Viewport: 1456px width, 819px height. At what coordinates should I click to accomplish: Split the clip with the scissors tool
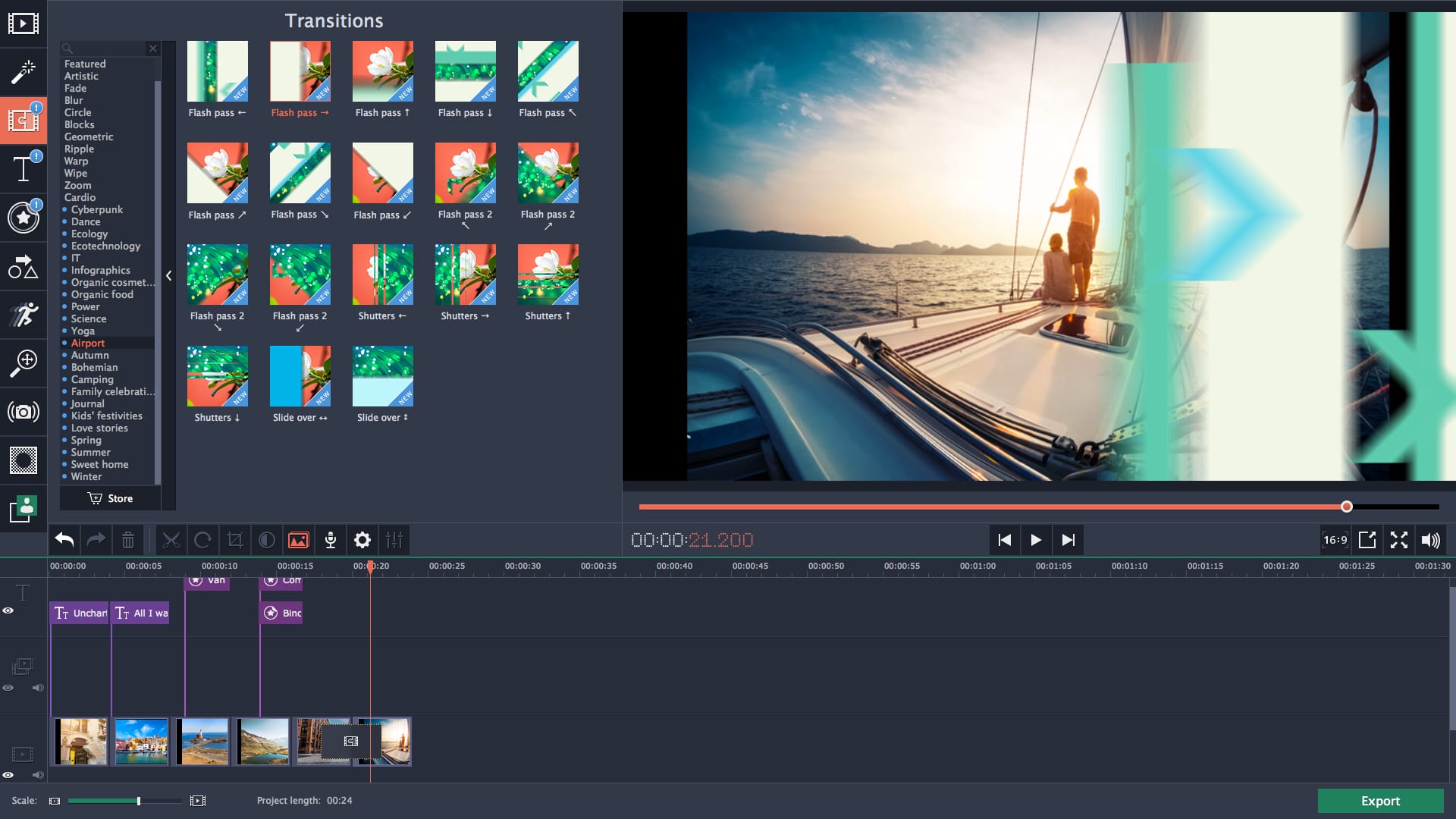pyautogui.click(x=171, y=540)
